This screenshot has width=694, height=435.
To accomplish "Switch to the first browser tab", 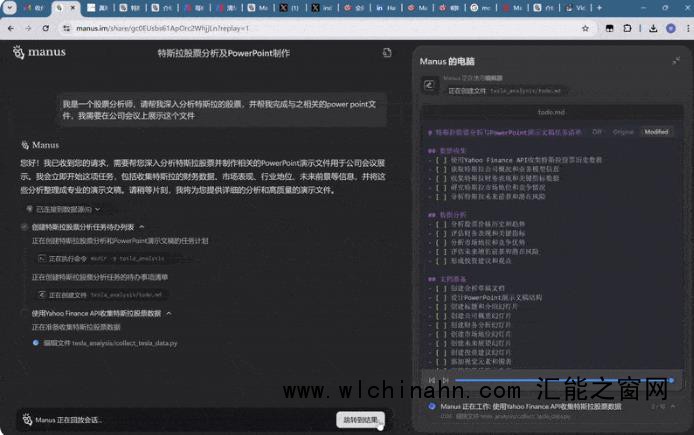I will pos(30,8).
